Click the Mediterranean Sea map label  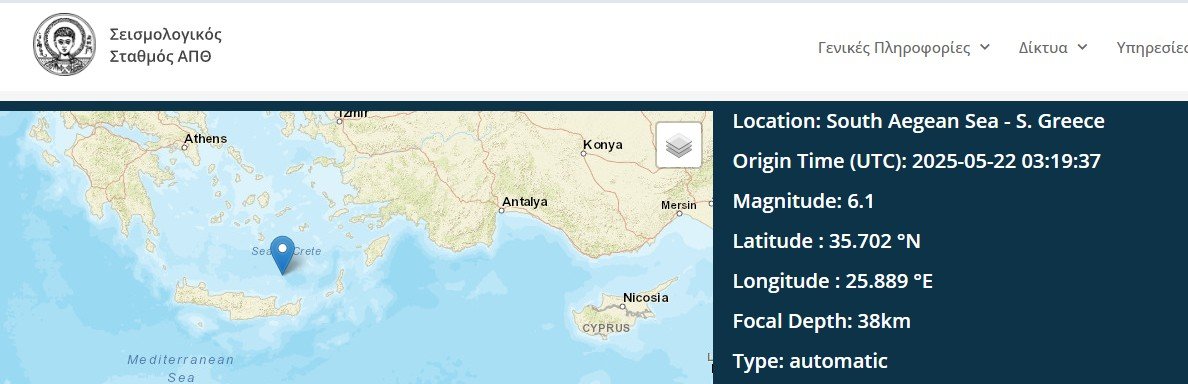[180, 368]
